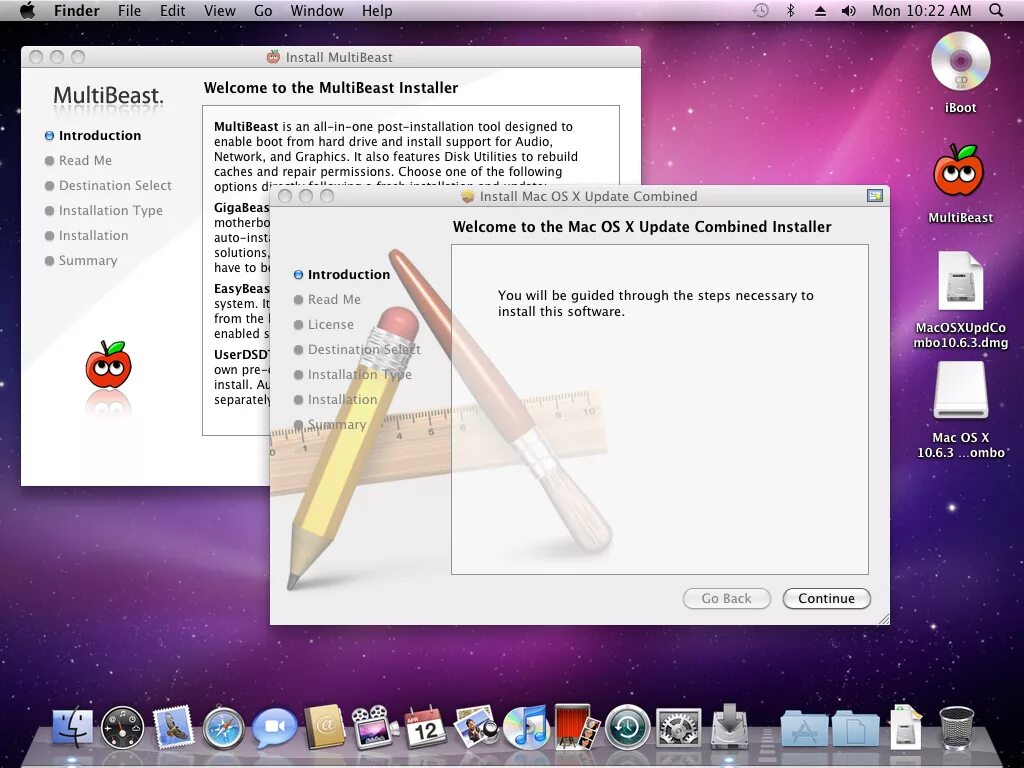Click resize grip of Update Combined window
This screenshot has width=1024, height=768.
884,619
